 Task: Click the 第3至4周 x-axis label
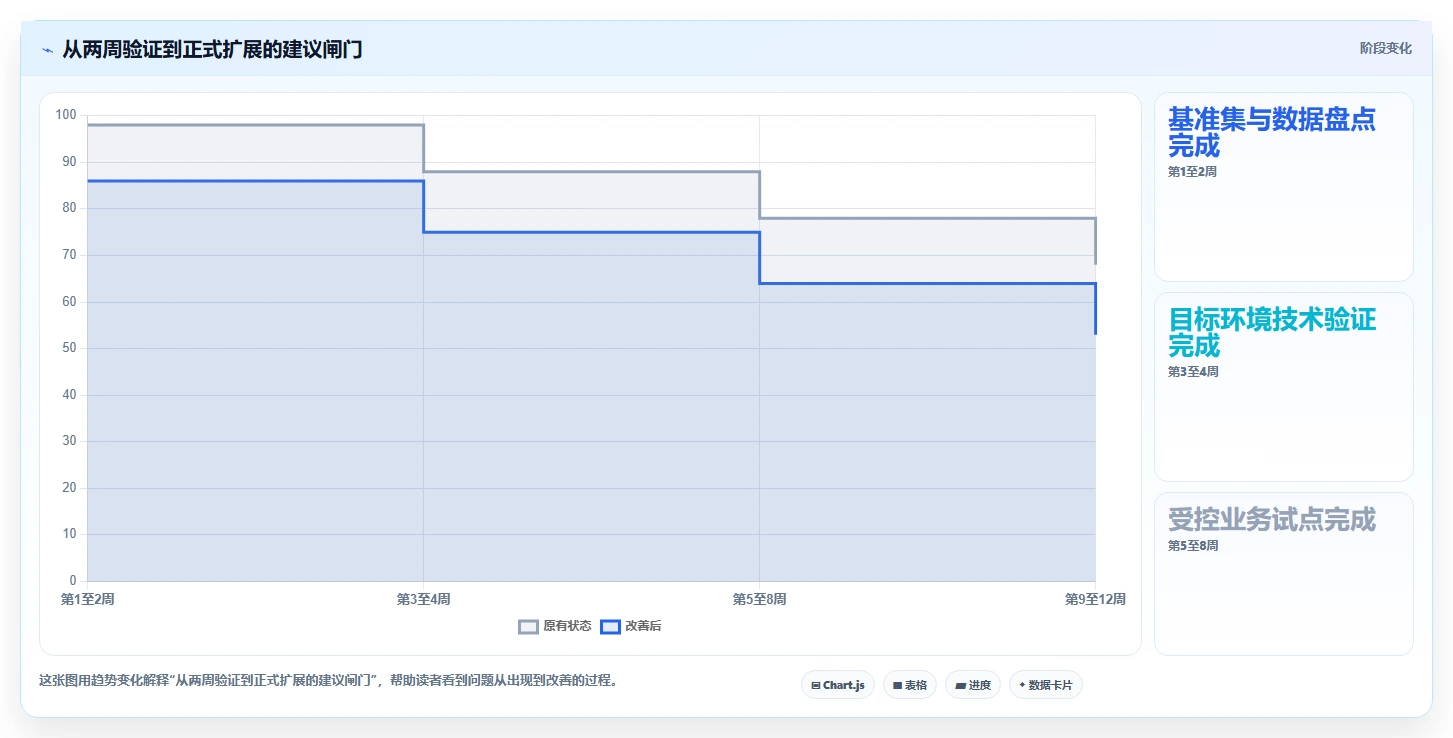point(423,599)
